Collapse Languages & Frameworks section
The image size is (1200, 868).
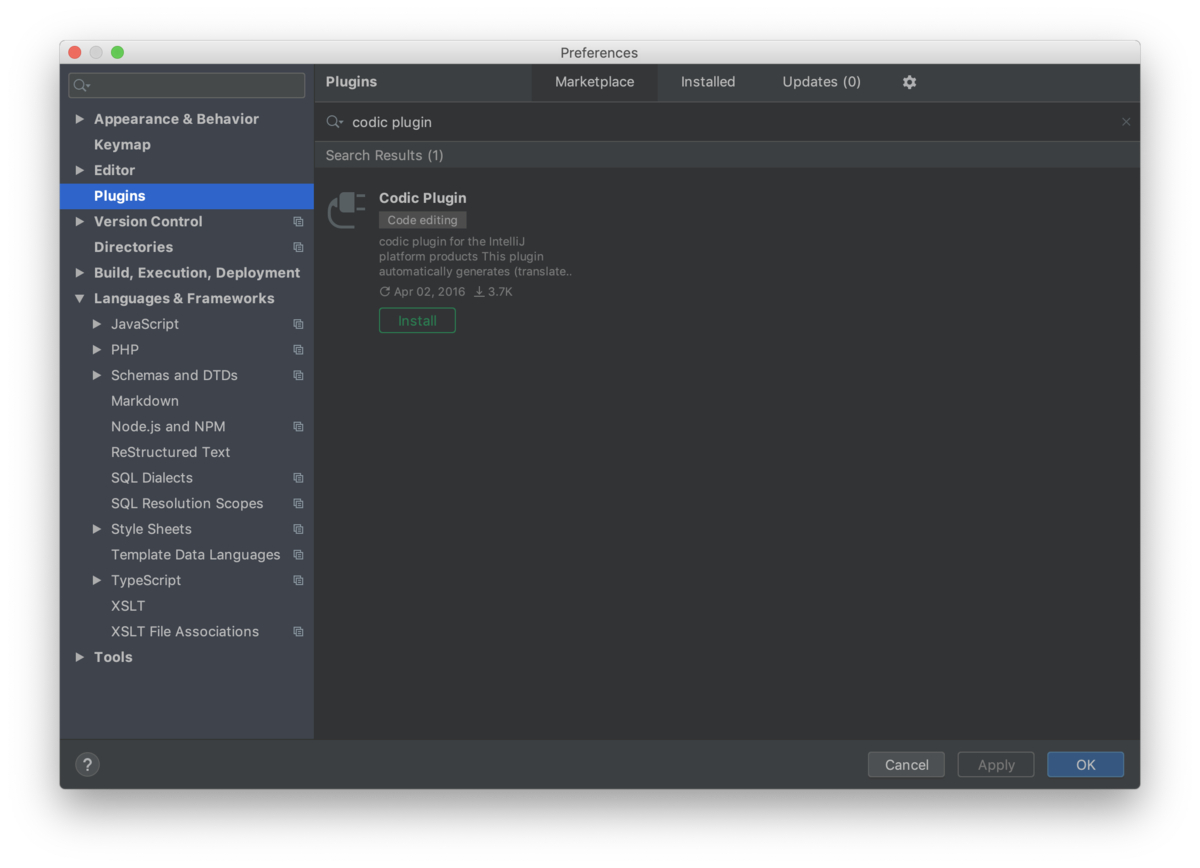[80, 298]
